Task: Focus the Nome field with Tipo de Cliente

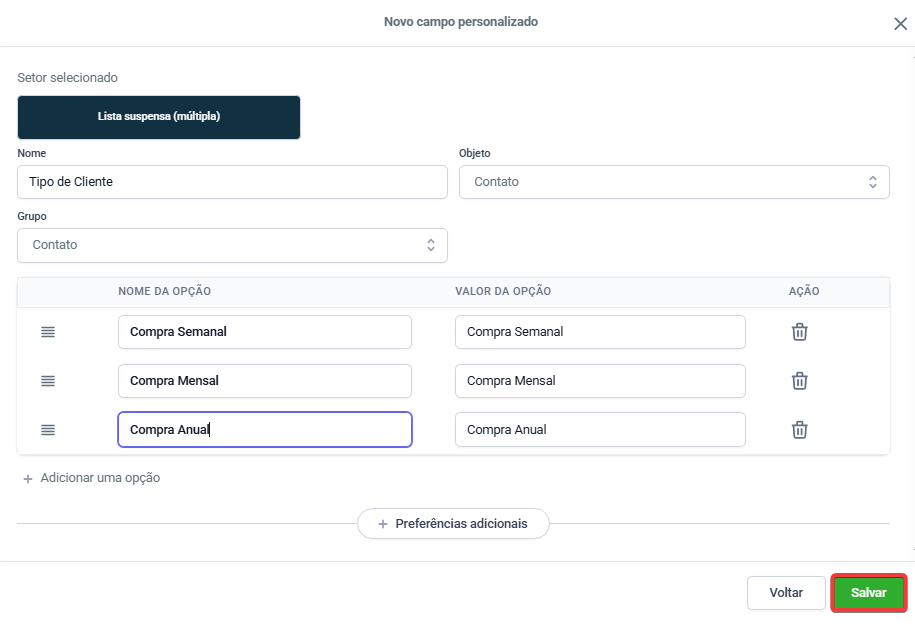Action: coord(232,182)
